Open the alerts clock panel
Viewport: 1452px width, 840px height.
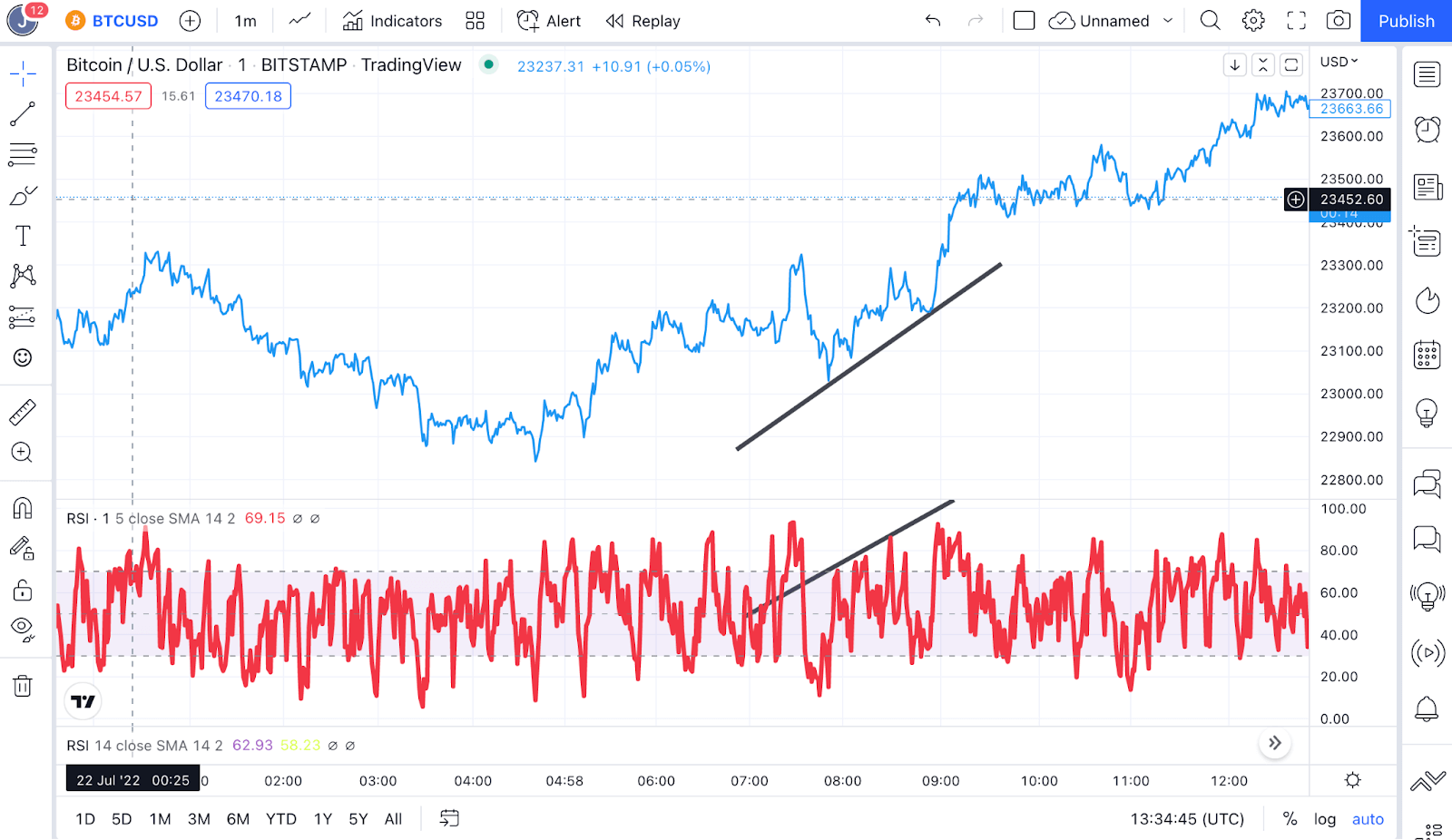pos(1427,130)
